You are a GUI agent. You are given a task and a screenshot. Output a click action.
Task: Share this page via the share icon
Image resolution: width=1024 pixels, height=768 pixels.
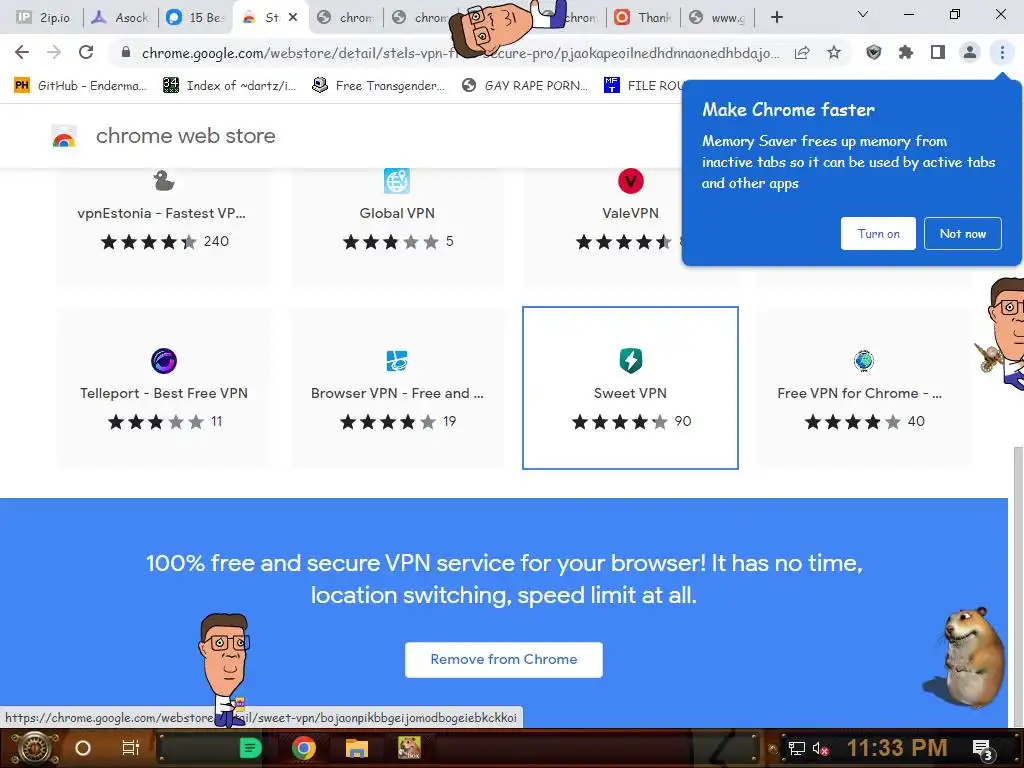[x=802, y=52]
